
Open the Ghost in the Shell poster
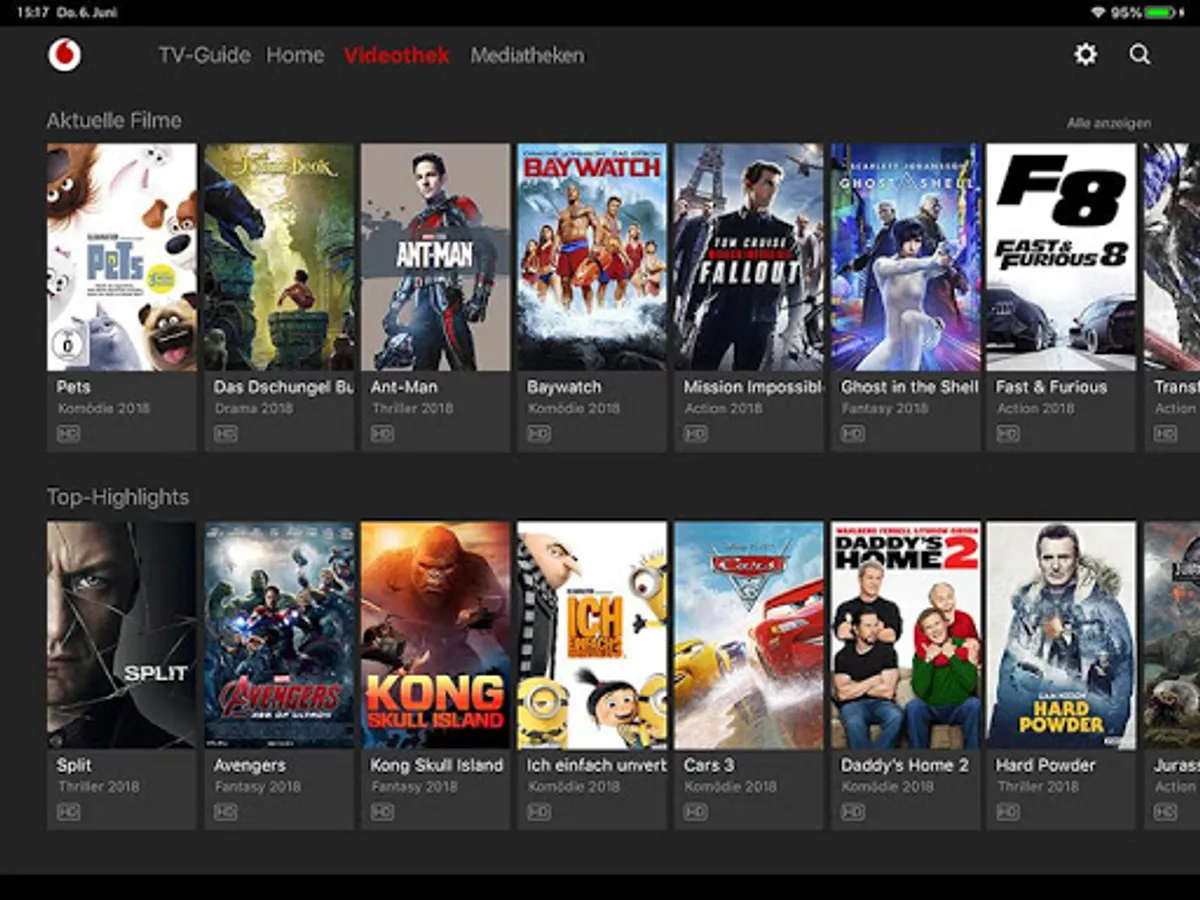point(906,257)
